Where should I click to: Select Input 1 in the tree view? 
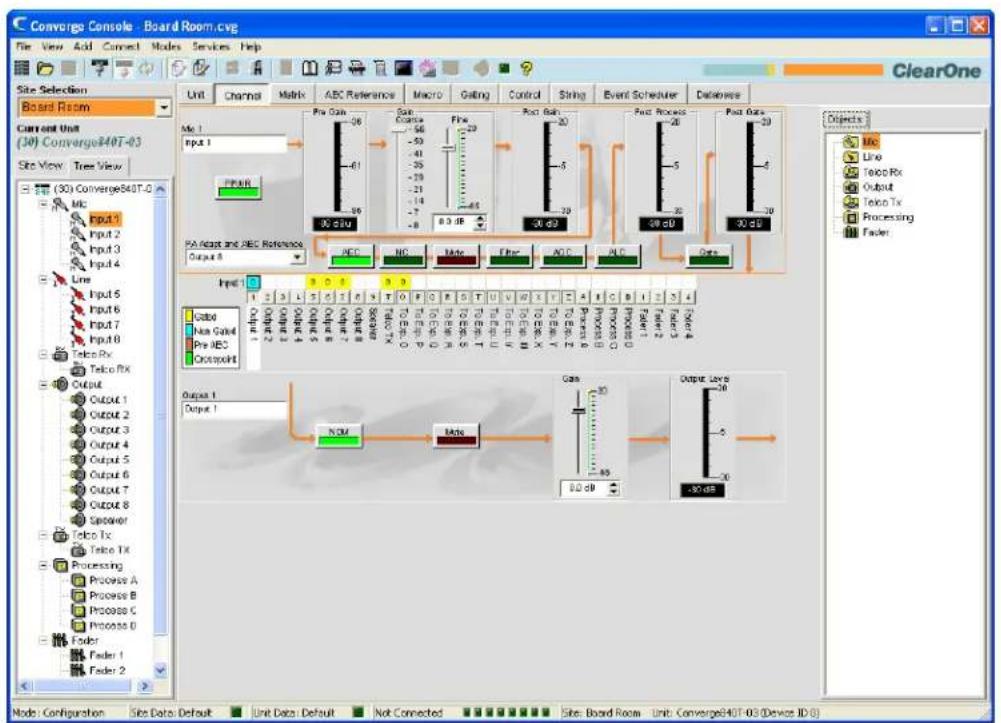click(x=104, y=219)
